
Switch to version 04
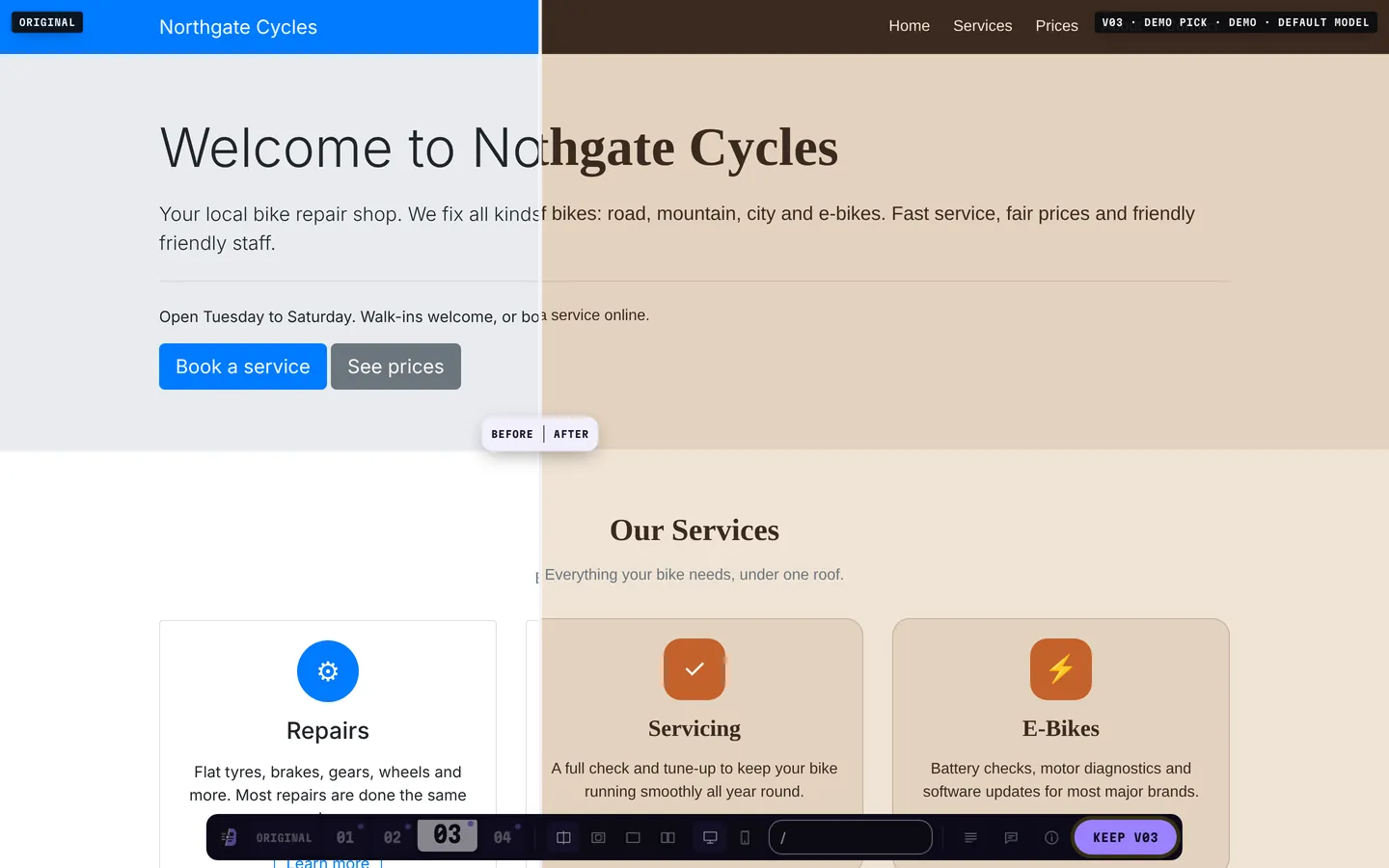pos(503,837)
